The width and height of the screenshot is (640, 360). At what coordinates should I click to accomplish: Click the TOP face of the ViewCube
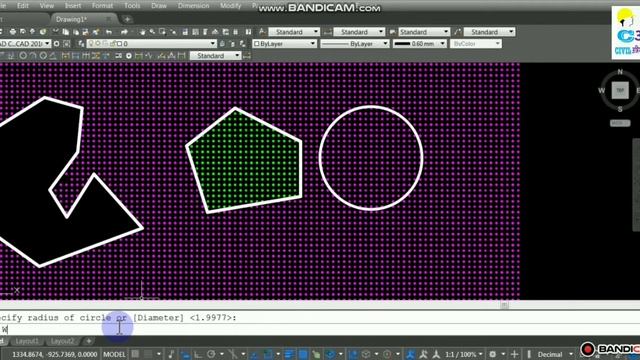click(x=620, y=90)
